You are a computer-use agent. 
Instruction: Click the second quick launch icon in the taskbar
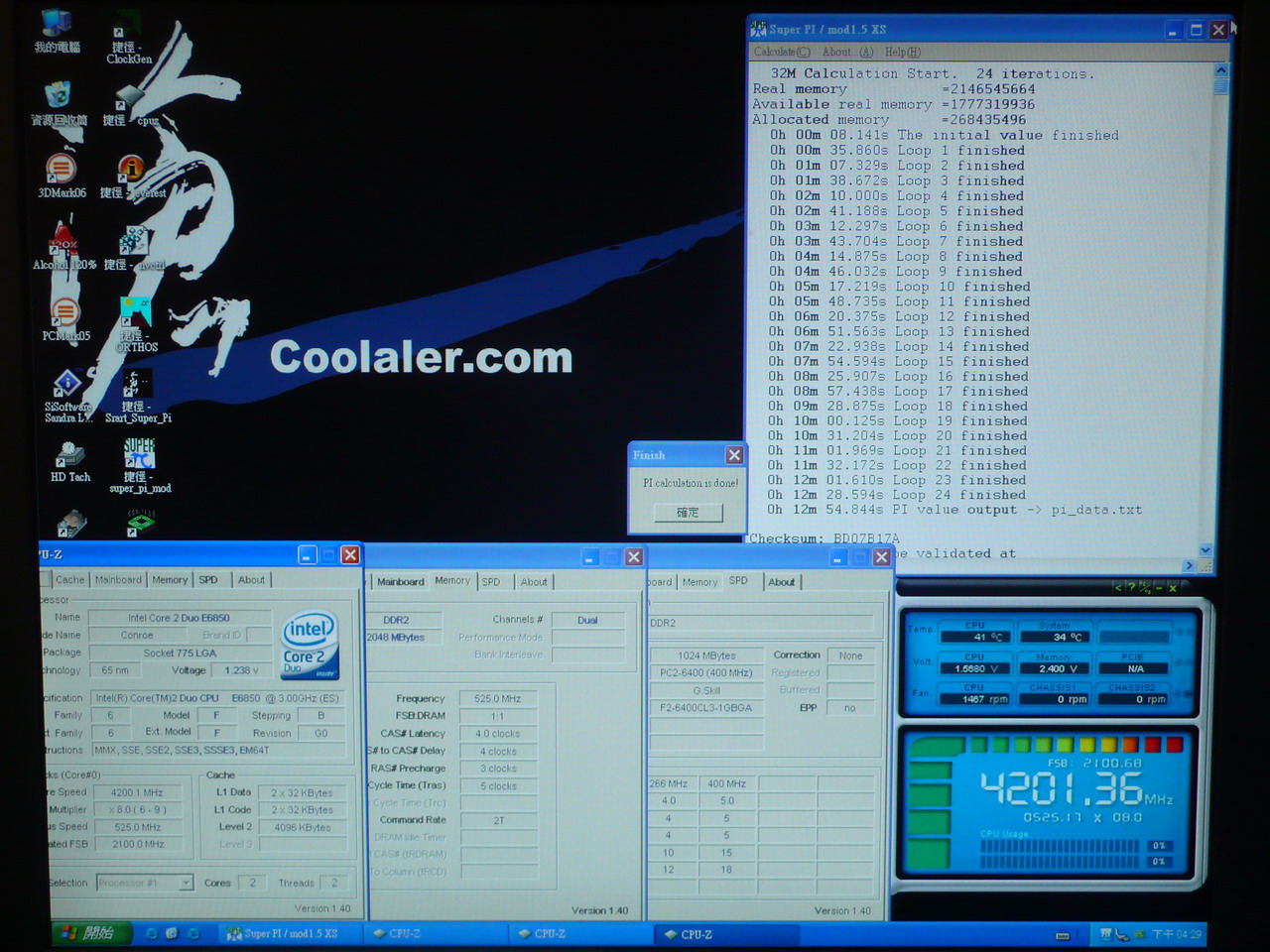172,933
